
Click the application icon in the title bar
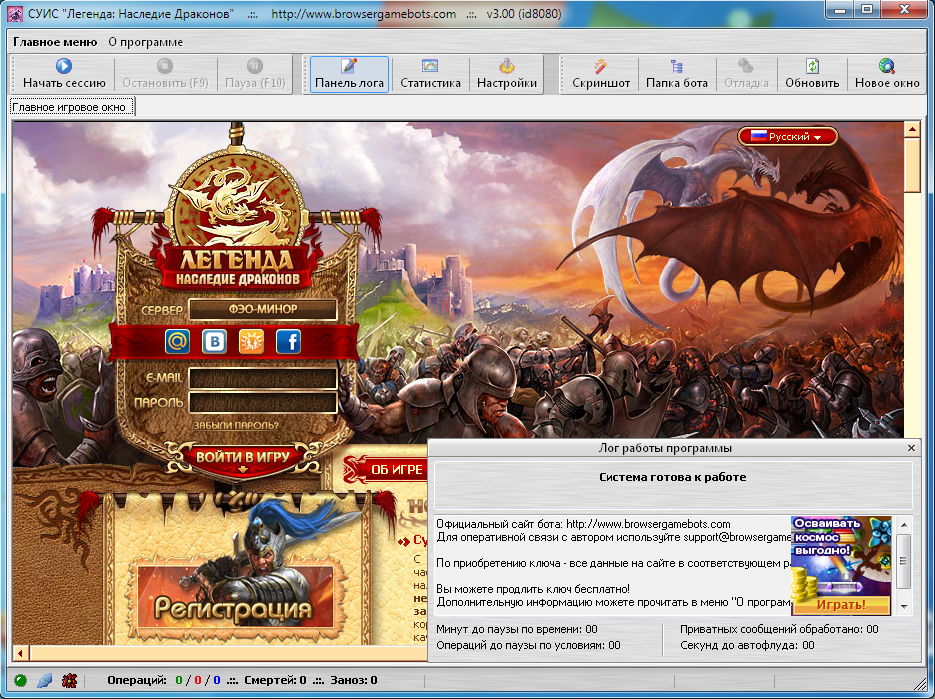click(15, 13)
